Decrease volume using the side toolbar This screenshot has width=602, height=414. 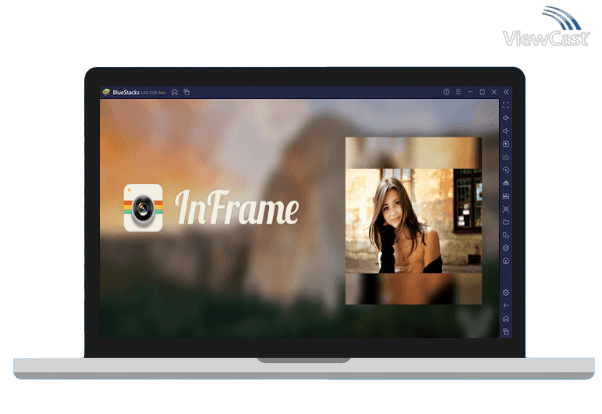point(506,131)
